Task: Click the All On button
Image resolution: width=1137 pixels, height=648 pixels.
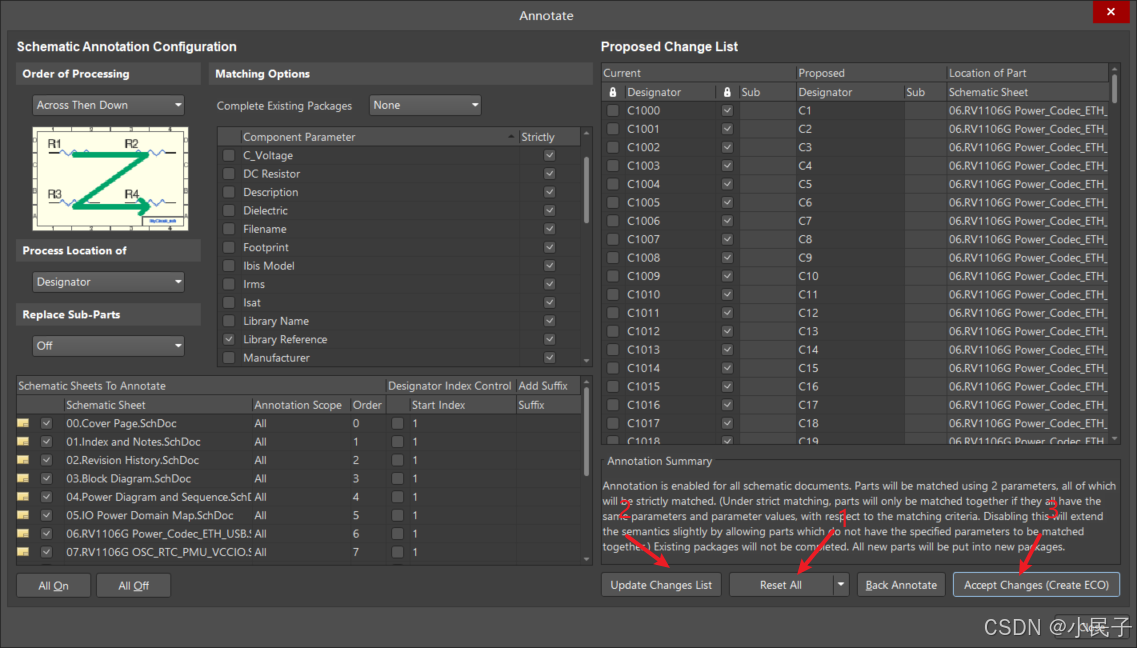Action: coord(54,586)
